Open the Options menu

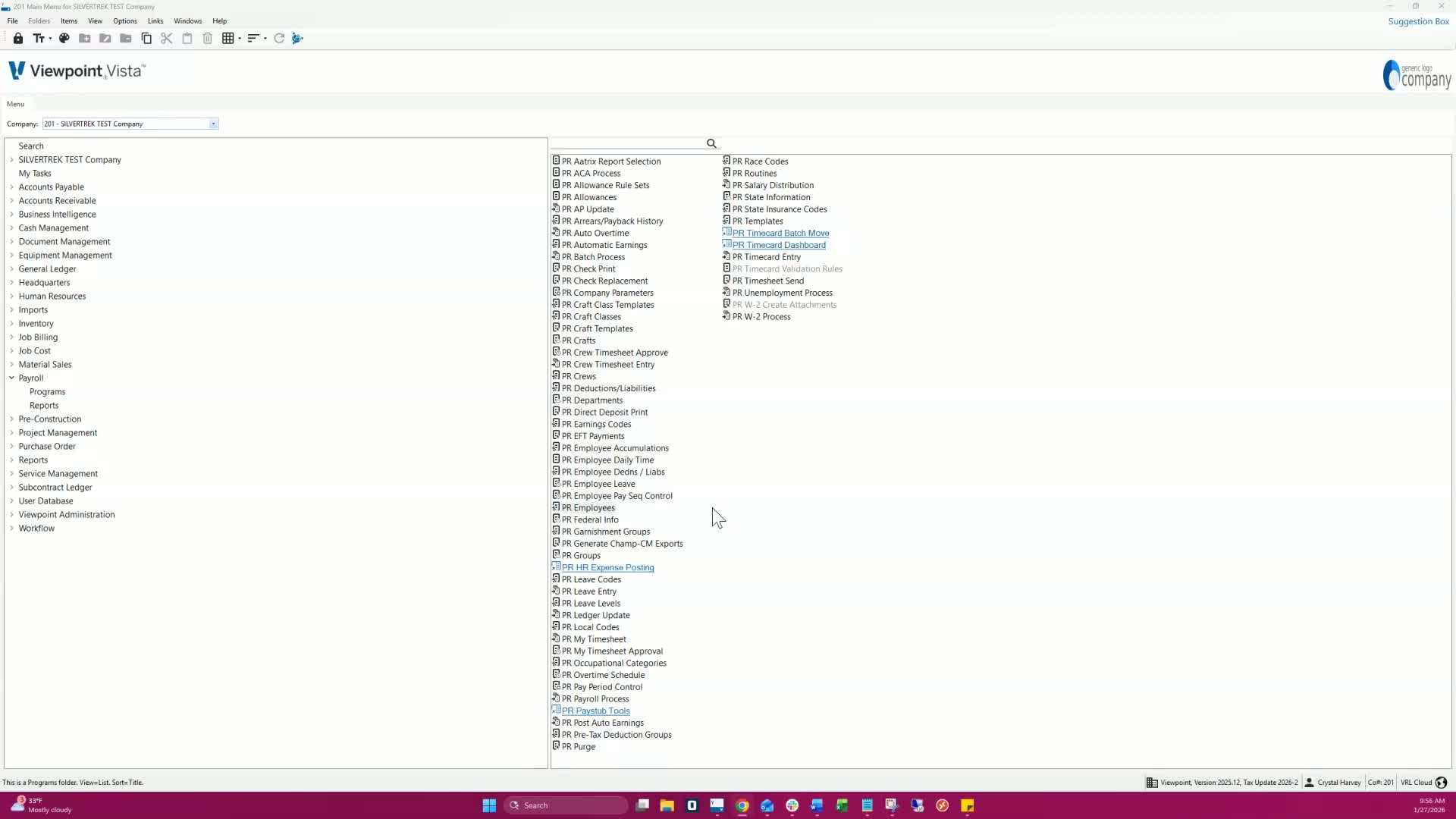(x=124, y=21)
